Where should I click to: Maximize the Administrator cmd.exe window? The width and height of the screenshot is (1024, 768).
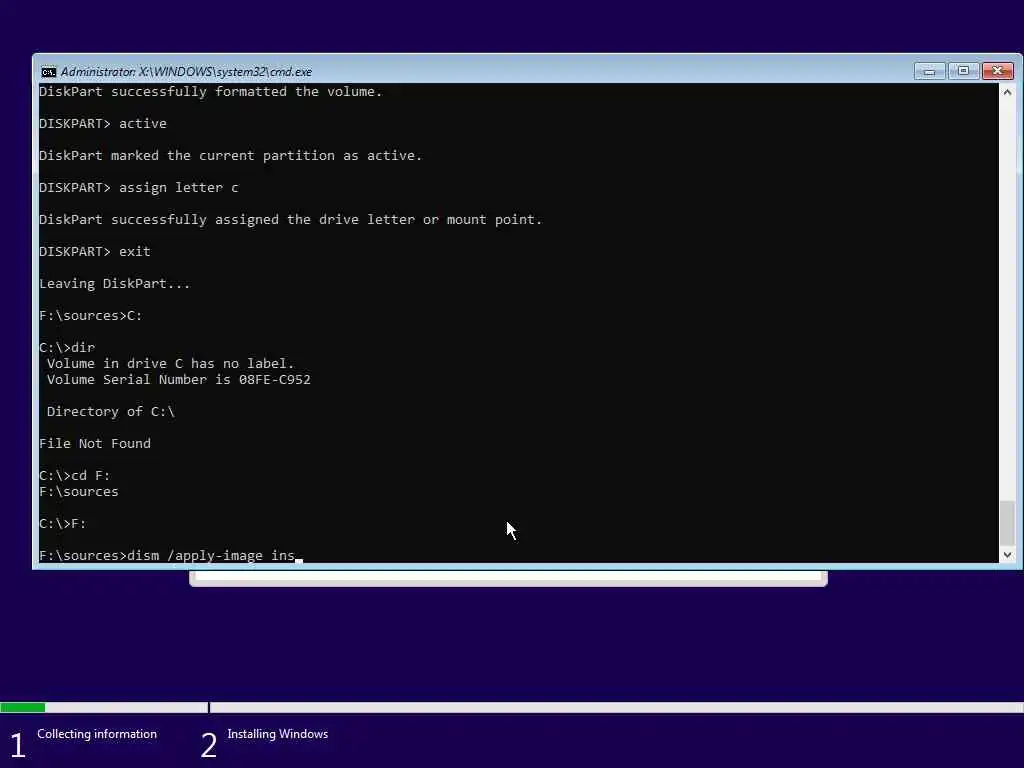(963, 71)
